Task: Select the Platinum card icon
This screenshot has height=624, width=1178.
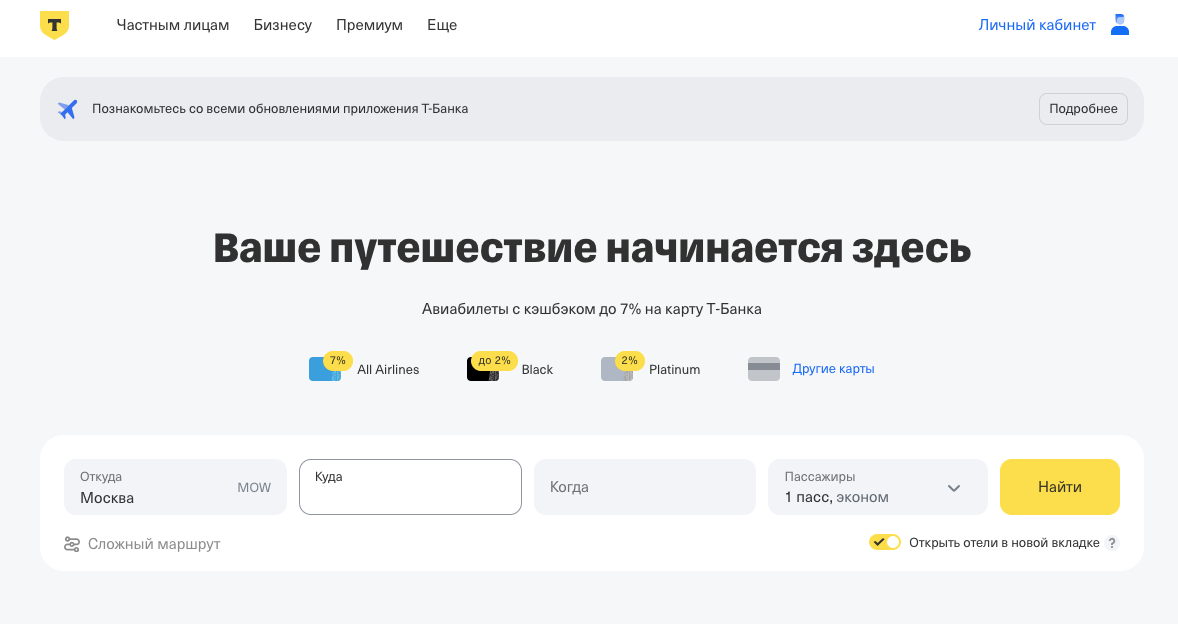Action: click(617, 369)
